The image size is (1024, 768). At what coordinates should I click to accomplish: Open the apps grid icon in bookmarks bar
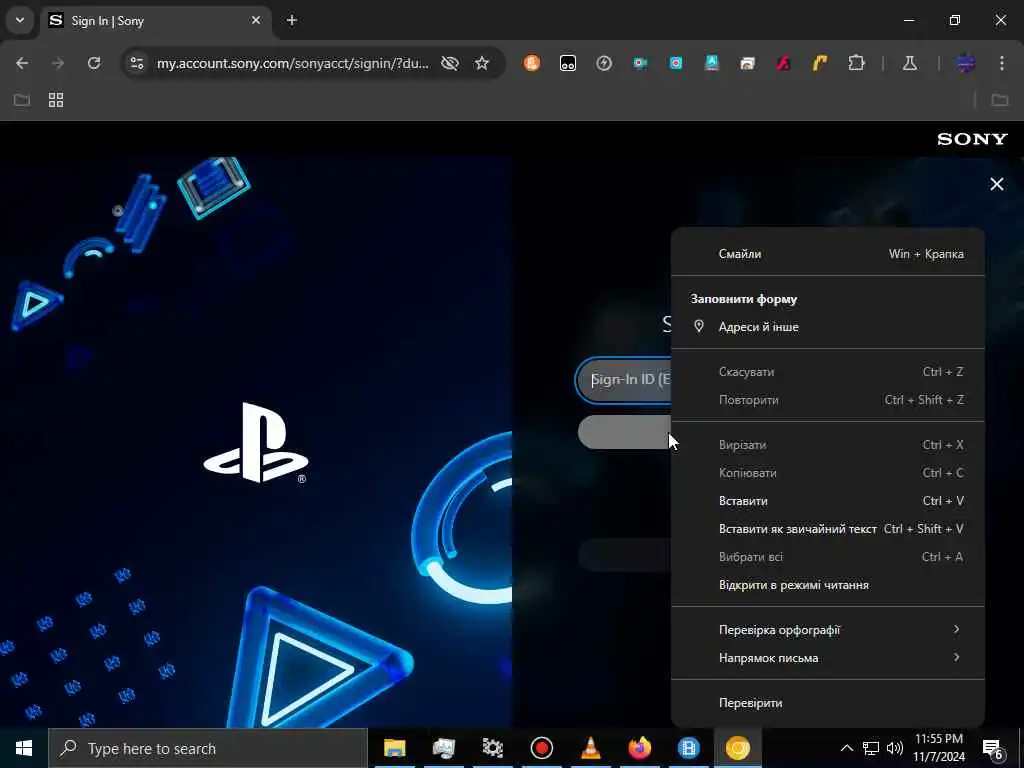click(x=56, y=100)
